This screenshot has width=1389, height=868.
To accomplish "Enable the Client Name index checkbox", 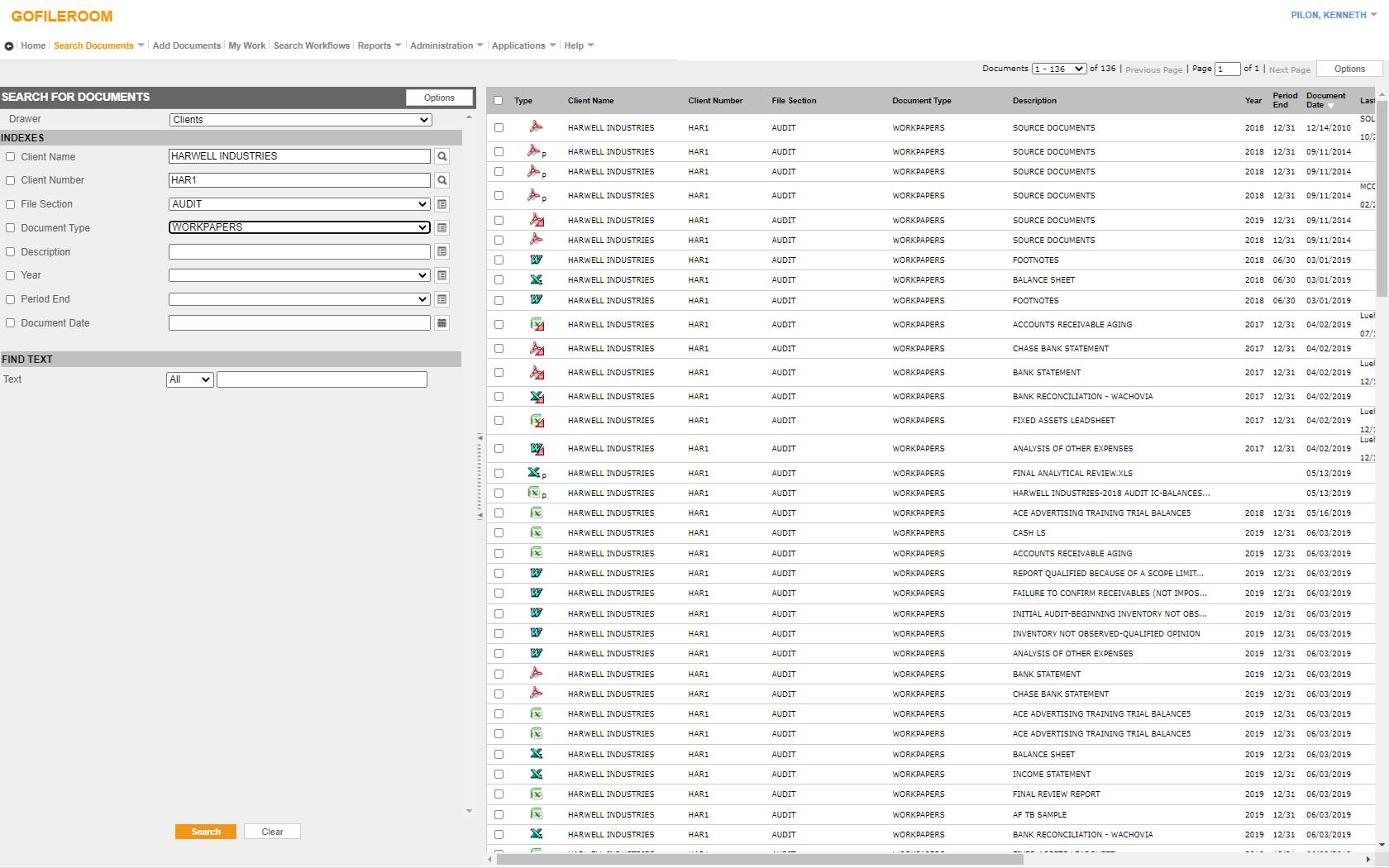I will tap(11, 157).
